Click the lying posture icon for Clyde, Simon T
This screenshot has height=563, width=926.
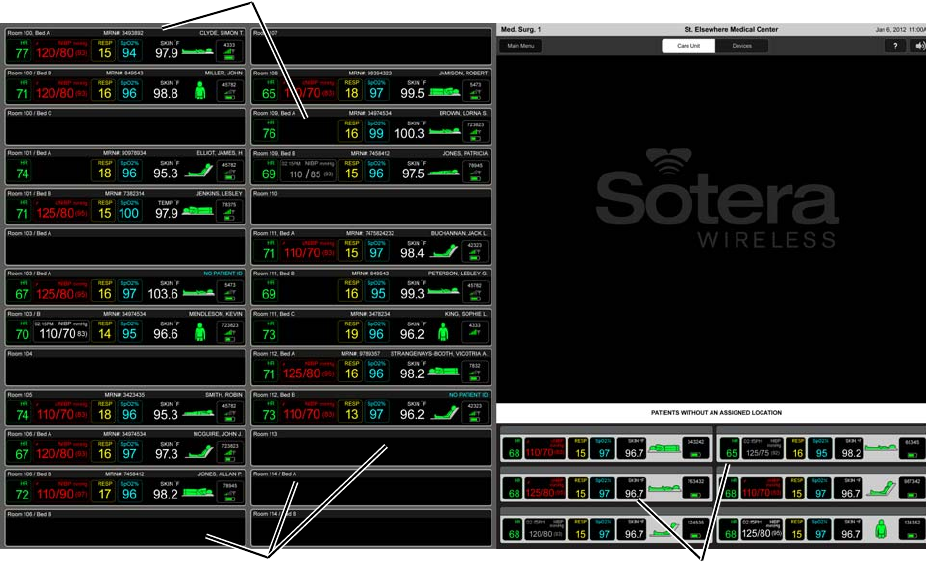[x=198, y=52]
